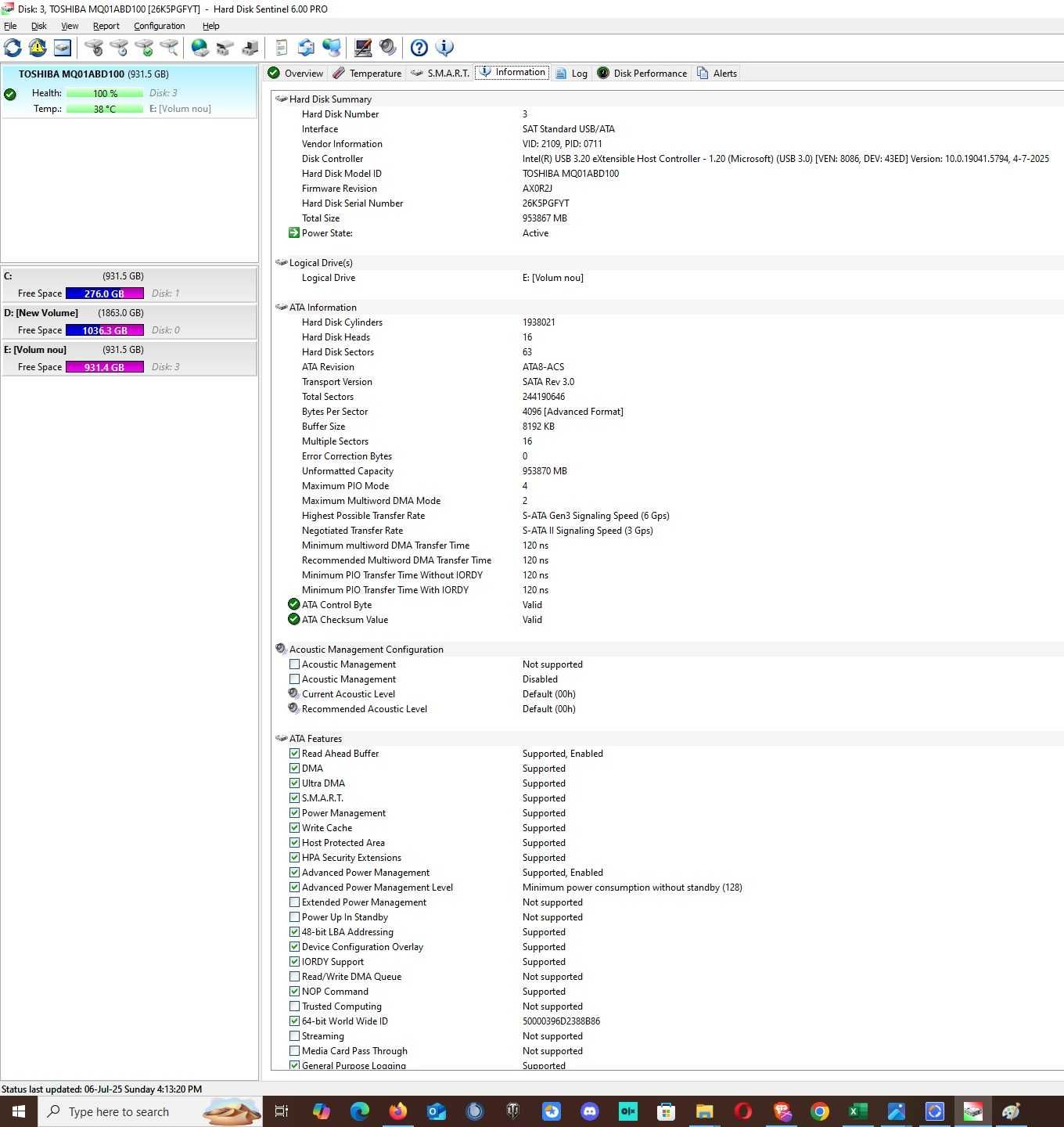Toggle the NOP Command checkbox

tap(294, 992)
